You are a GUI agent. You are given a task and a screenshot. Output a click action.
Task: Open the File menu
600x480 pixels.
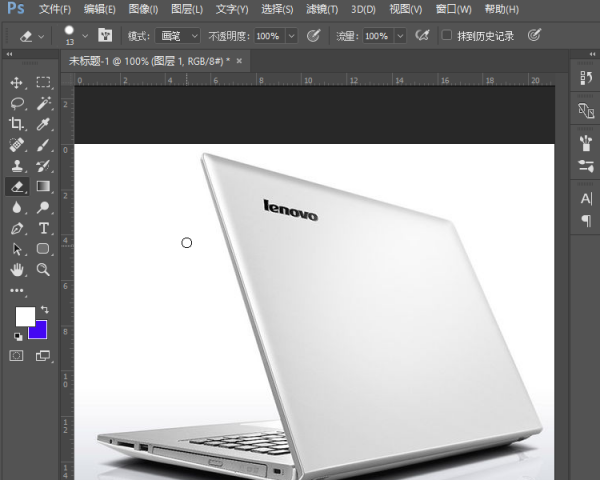[x=55, y=9]
